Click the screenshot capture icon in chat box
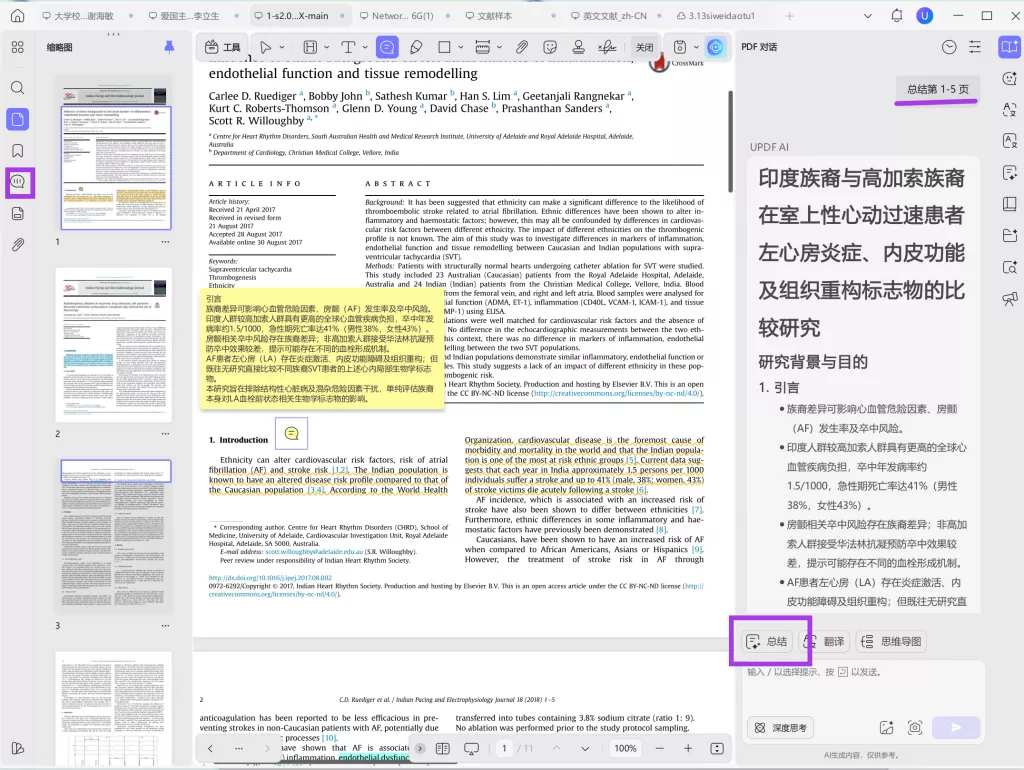The image size is (1024, 770). 913,728
